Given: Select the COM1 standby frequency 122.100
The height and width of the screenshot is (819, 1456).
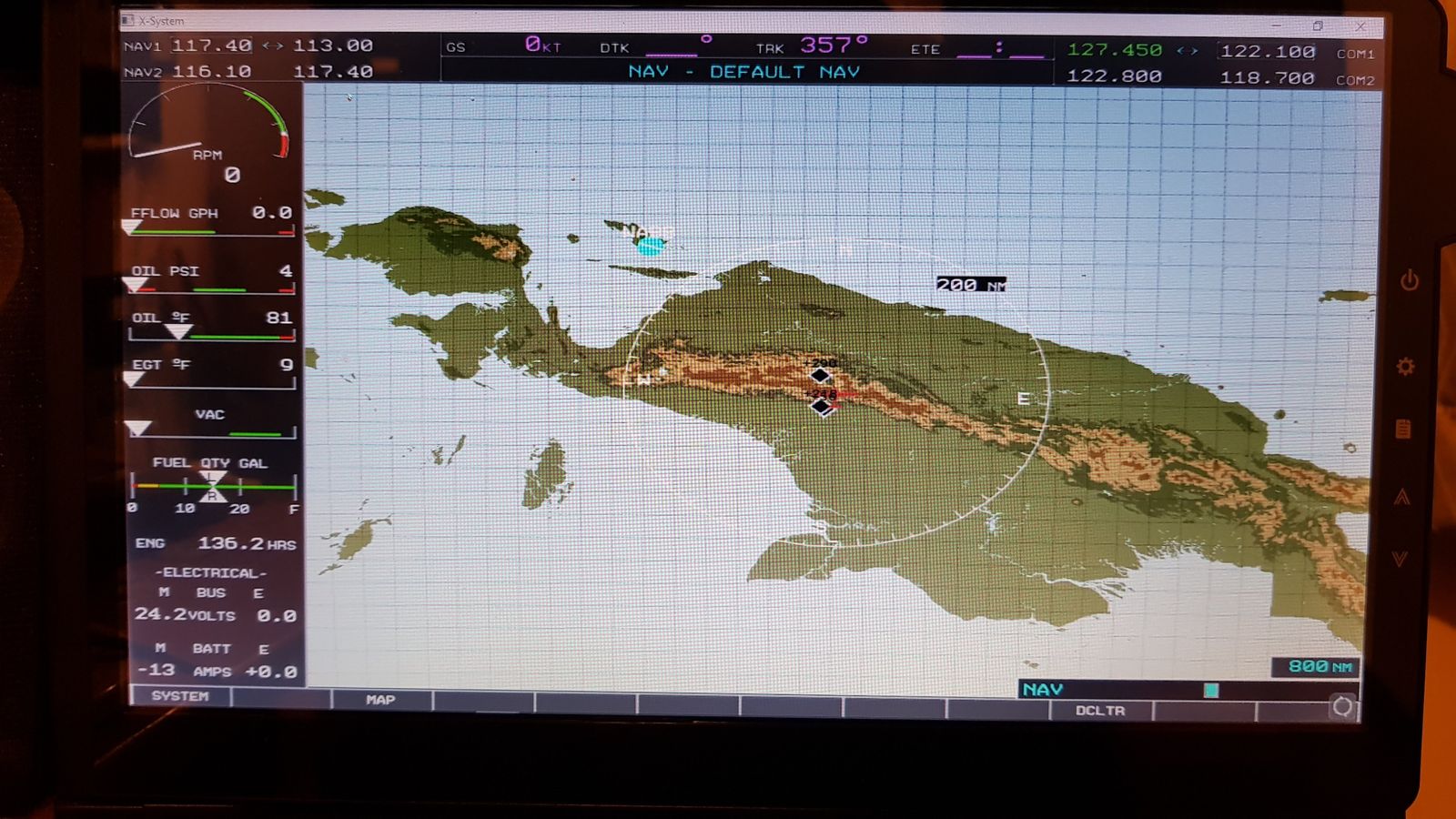Looking at the screenshot, I should point(1267,52).
